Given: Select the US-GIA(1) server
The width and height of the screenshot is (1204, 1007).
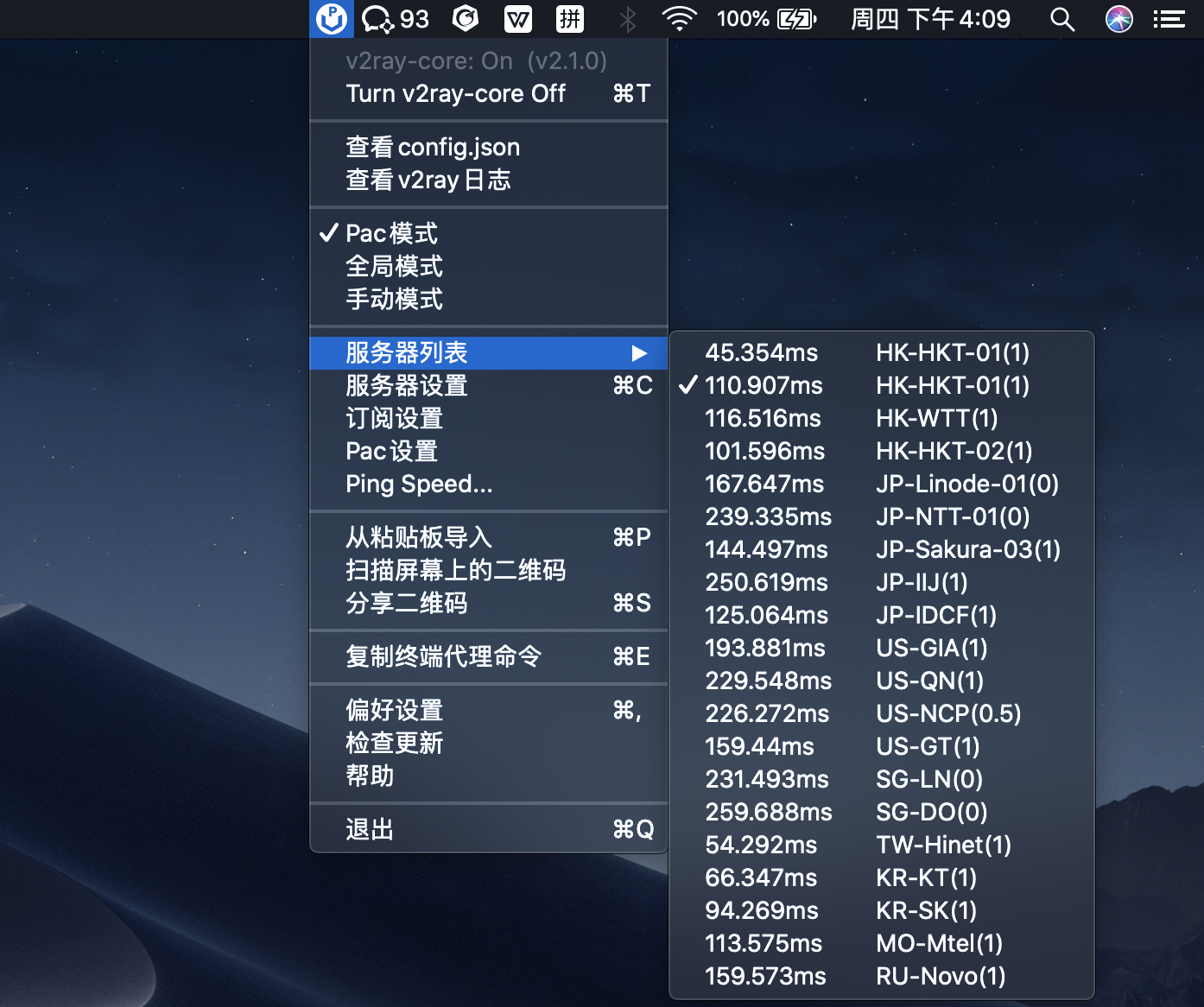Looking at the screenshot, I should [882, 648].
